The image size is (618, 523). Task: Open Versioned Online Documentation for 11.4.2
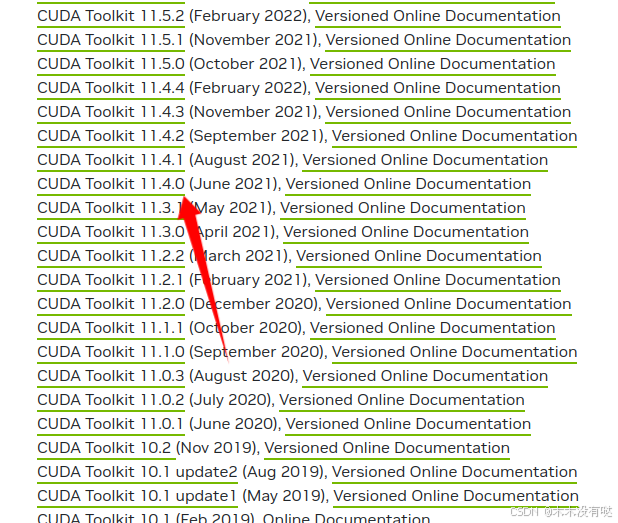tap(454, 136)
